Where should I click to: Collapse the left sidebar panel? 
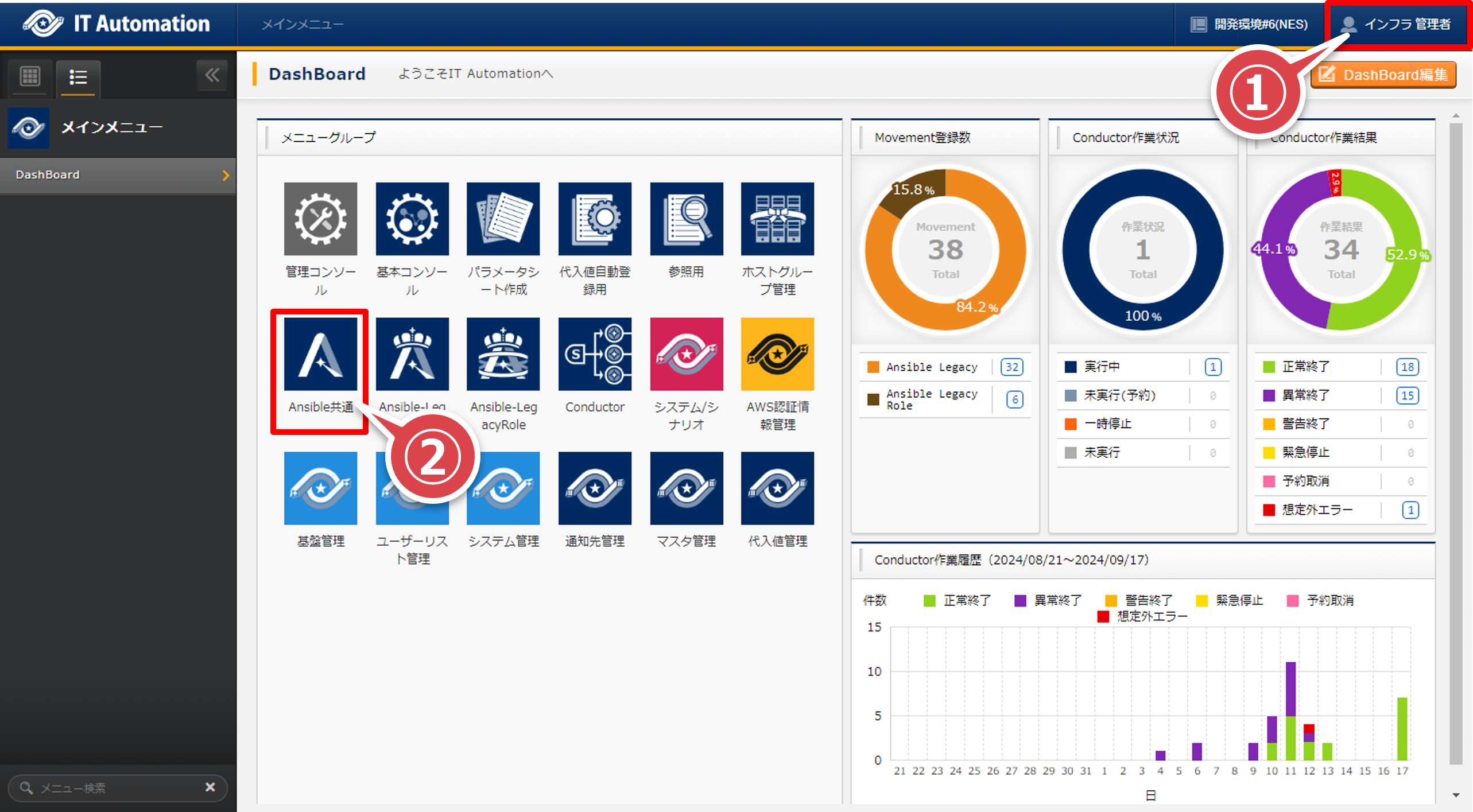(212, 75)
